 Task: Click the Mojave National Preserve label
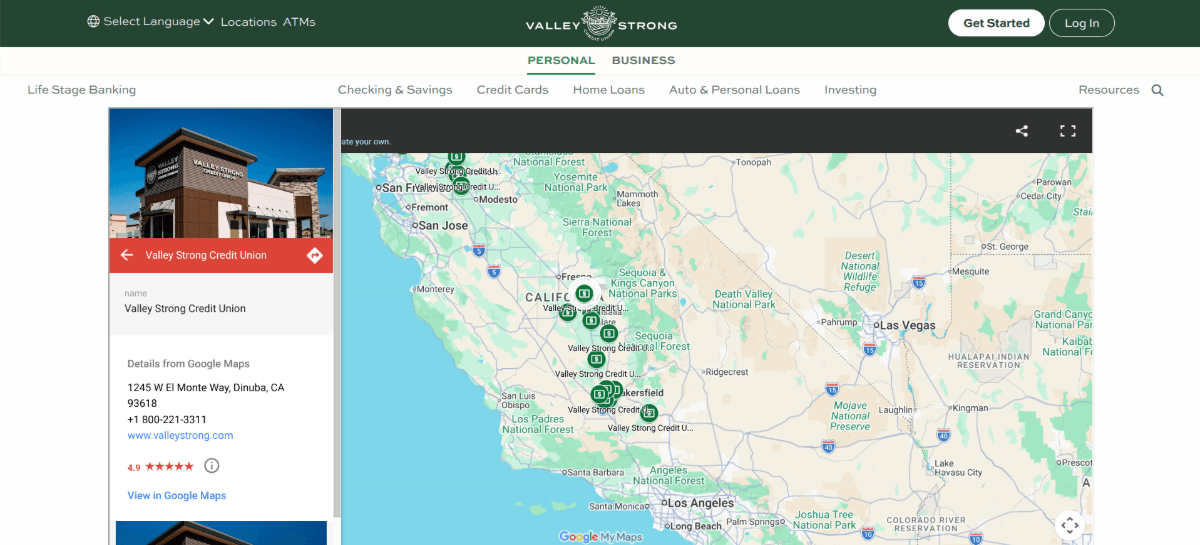click(851, 415)
